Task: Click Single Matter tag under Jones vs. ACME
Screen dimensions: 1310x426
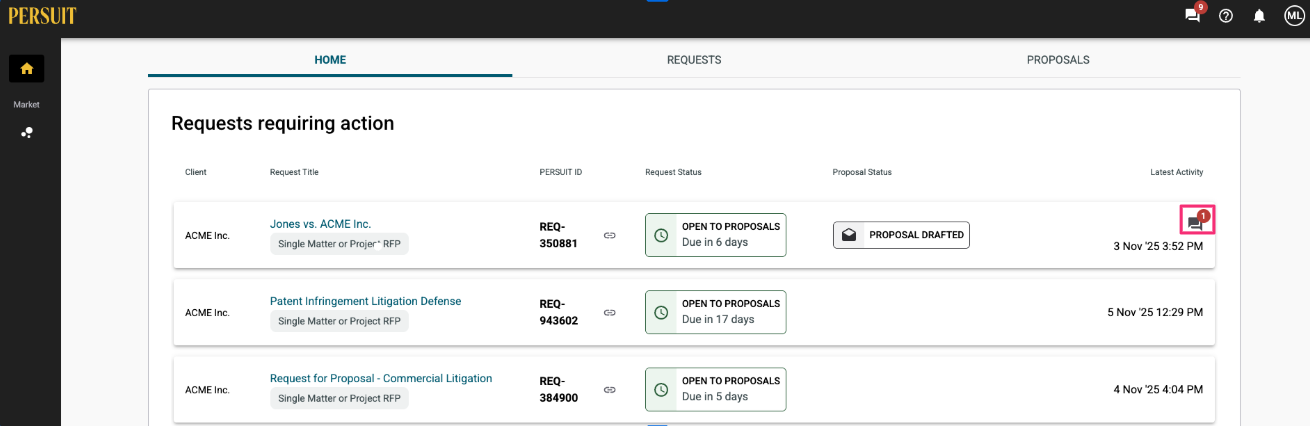Action: pos(339,244)
